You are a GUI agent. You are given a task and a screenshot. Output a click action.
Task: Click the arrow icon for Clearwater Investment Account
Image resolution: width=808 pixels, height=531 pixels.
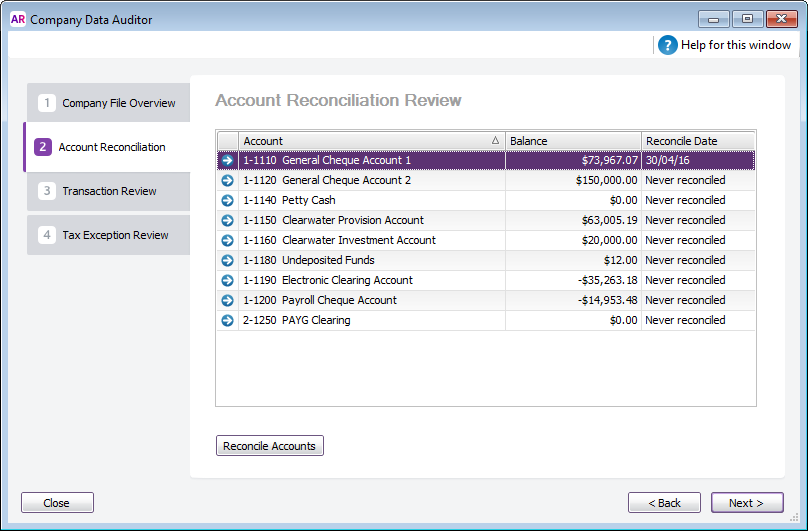227,240
